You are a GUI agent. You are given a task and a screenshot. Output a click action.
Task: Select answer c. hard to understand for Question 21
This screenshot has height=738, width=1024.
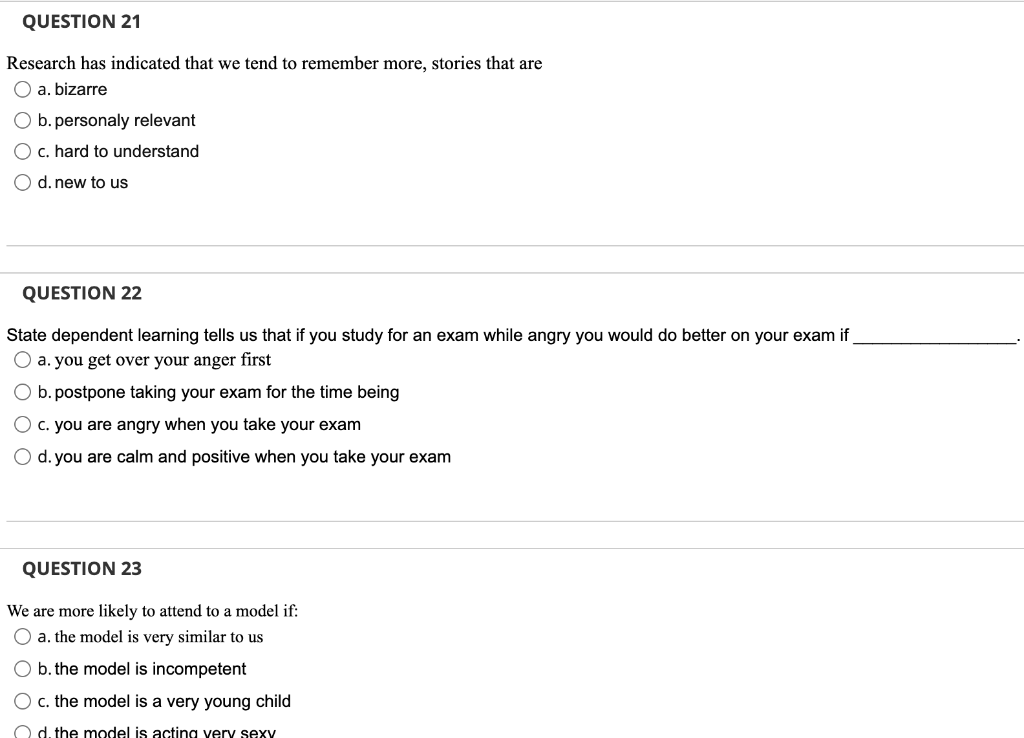click(x=22, y=152)
